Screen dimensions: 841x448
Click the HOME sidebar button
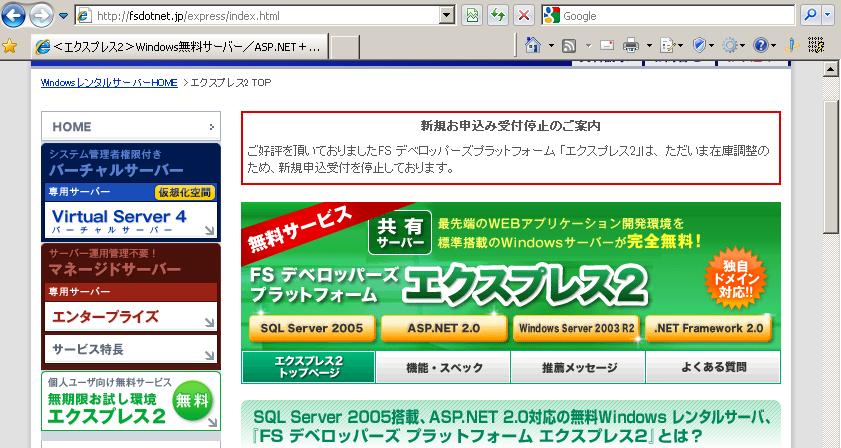pyautogui.click(x=131, y=127)
